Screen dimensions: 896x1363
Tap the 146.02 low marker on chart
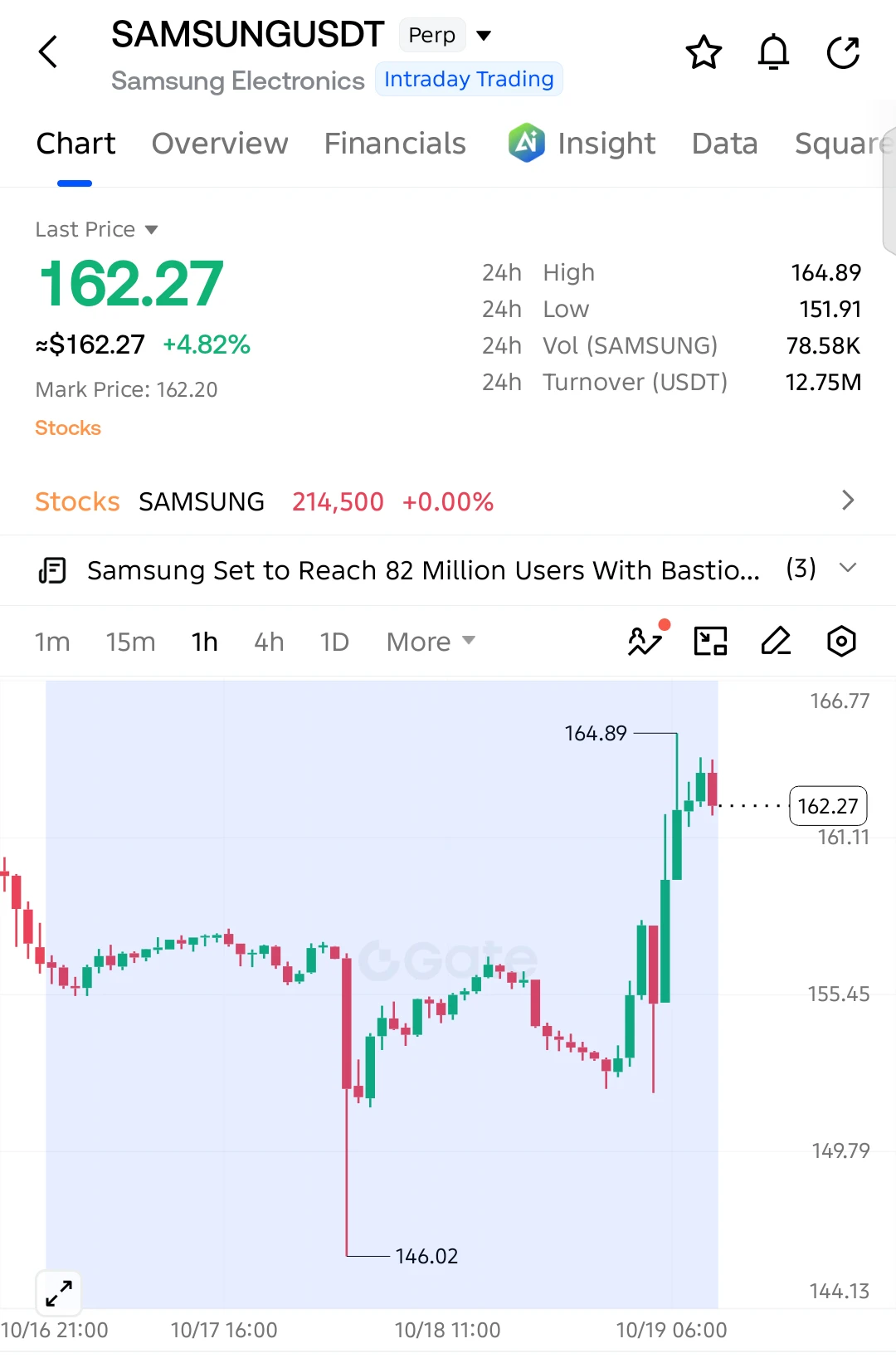pyautogui.click(x=426, y=1256)
